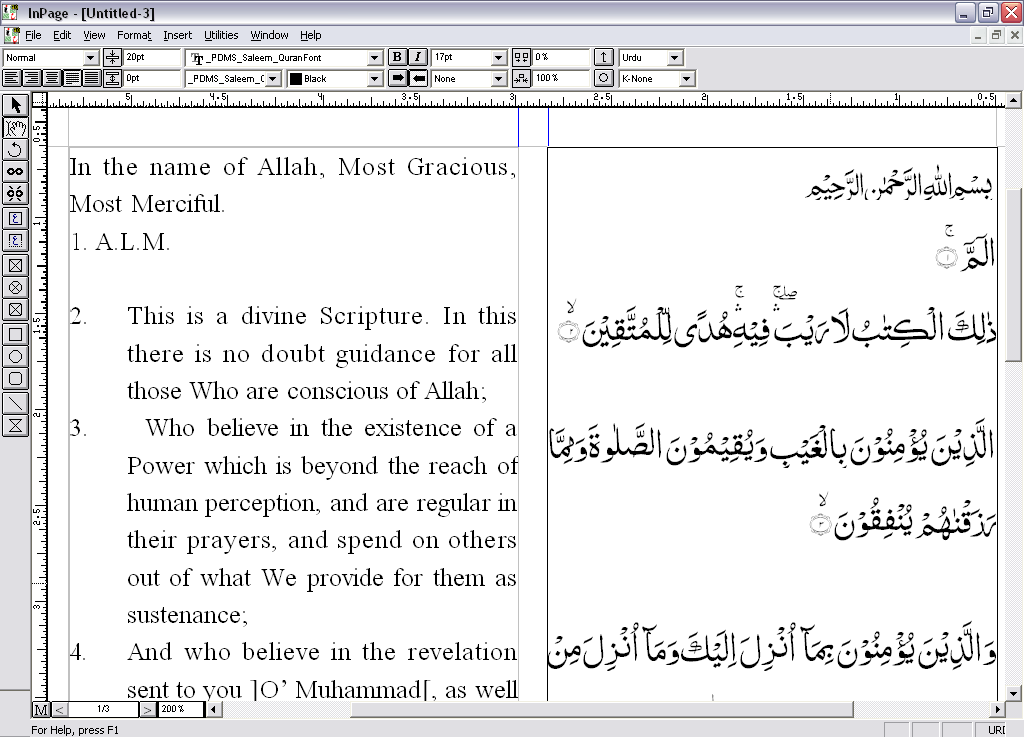Image resolution: width=1024 pixels, height=737 pixels.
Task: Open the Utilities menu
Action: click(221, 35)
